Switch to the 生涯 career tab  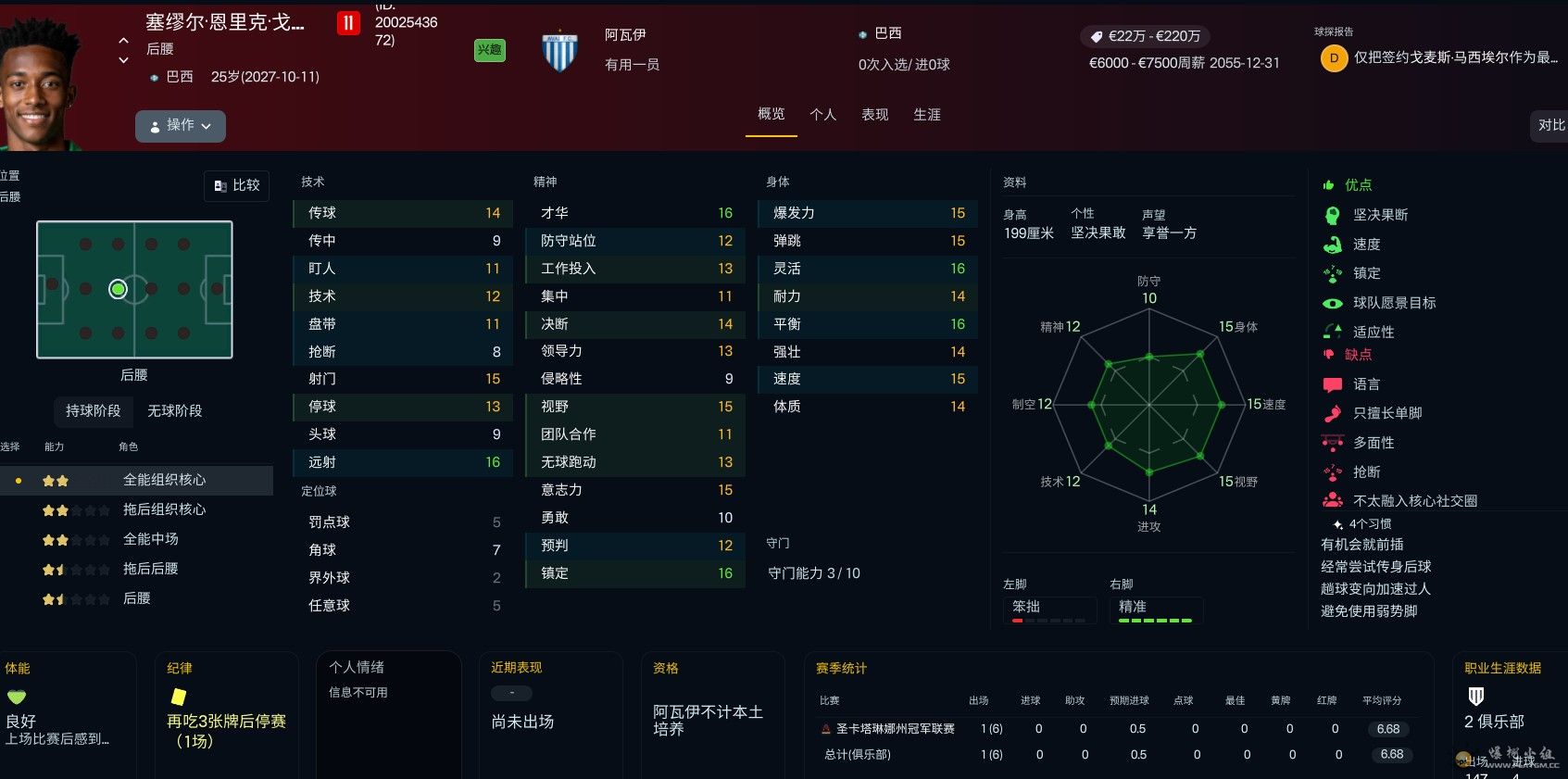pyautogui.click(x=926, y=115)
